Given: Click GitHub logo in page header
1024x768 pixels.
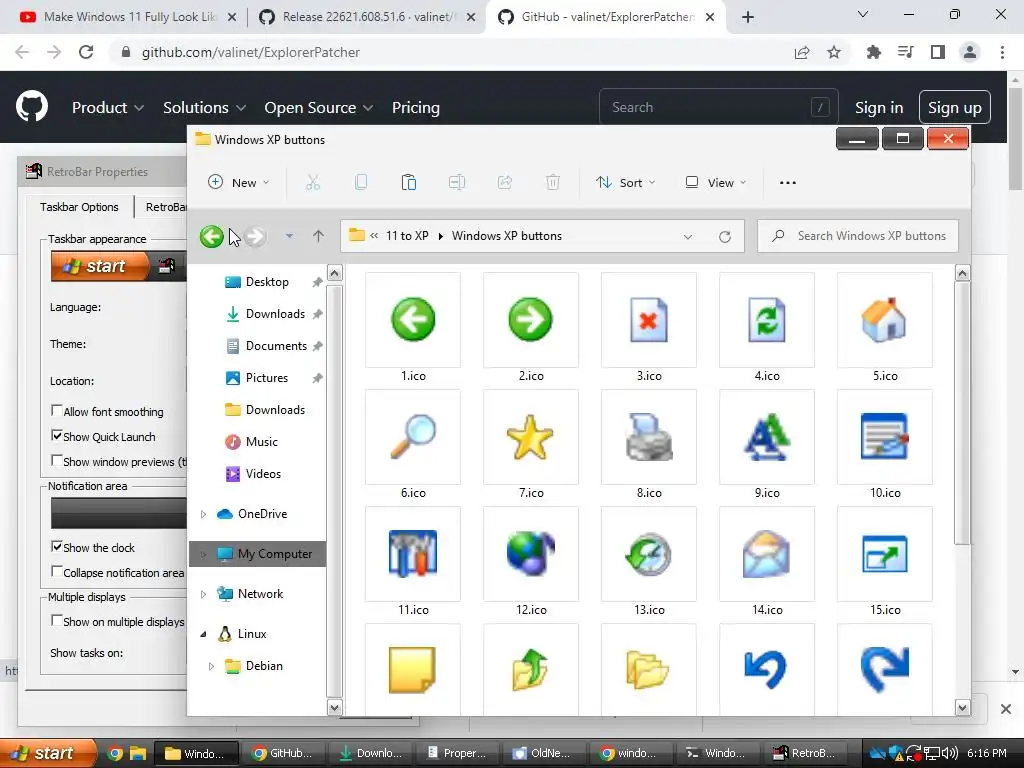Looking at the screenshot, I should click(x=31, y=107).
